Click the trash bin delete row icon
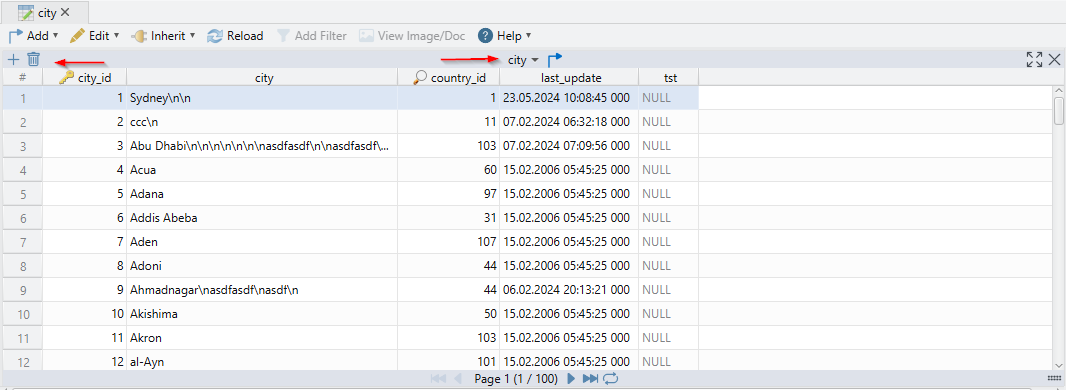Screen dimensions: 1066x390 tap(34, 60)
